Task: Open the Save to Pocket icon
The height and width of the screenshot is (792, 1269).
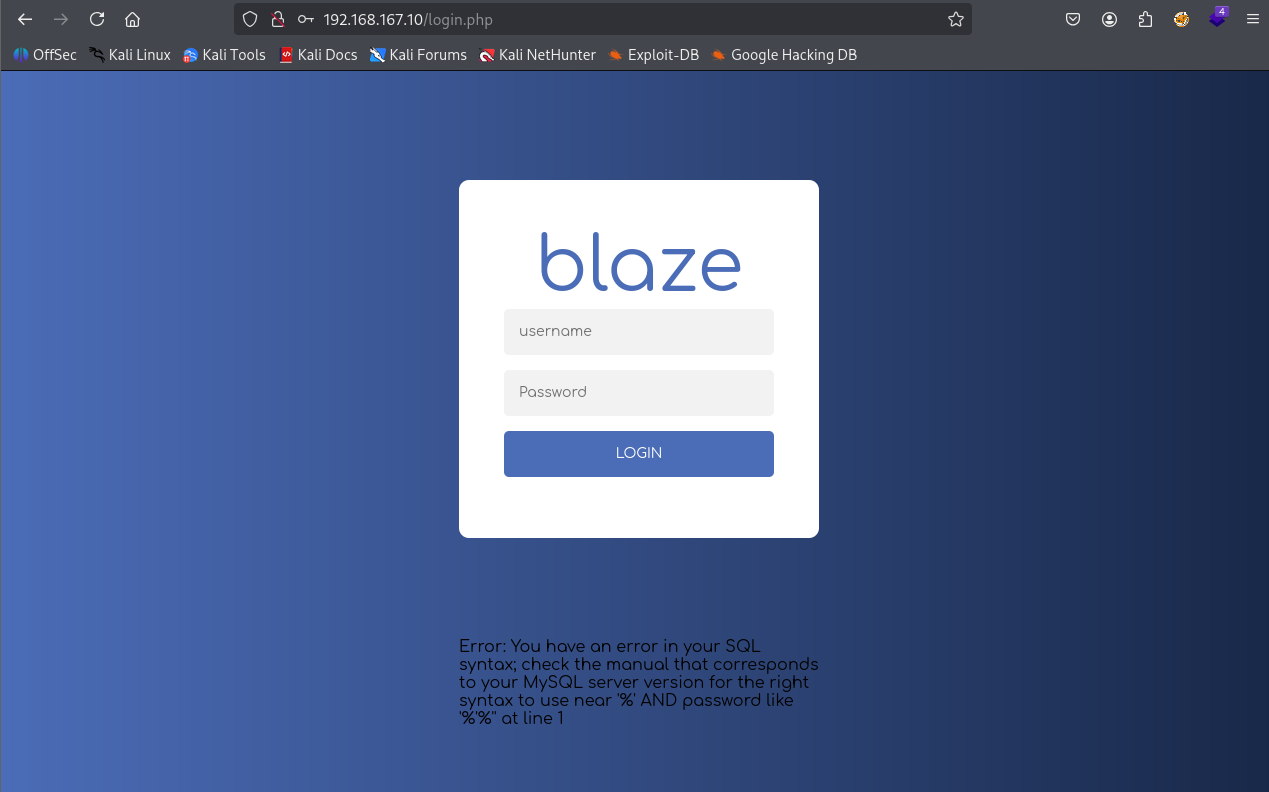Action: pyautogui.click(x=1073, y=19)
